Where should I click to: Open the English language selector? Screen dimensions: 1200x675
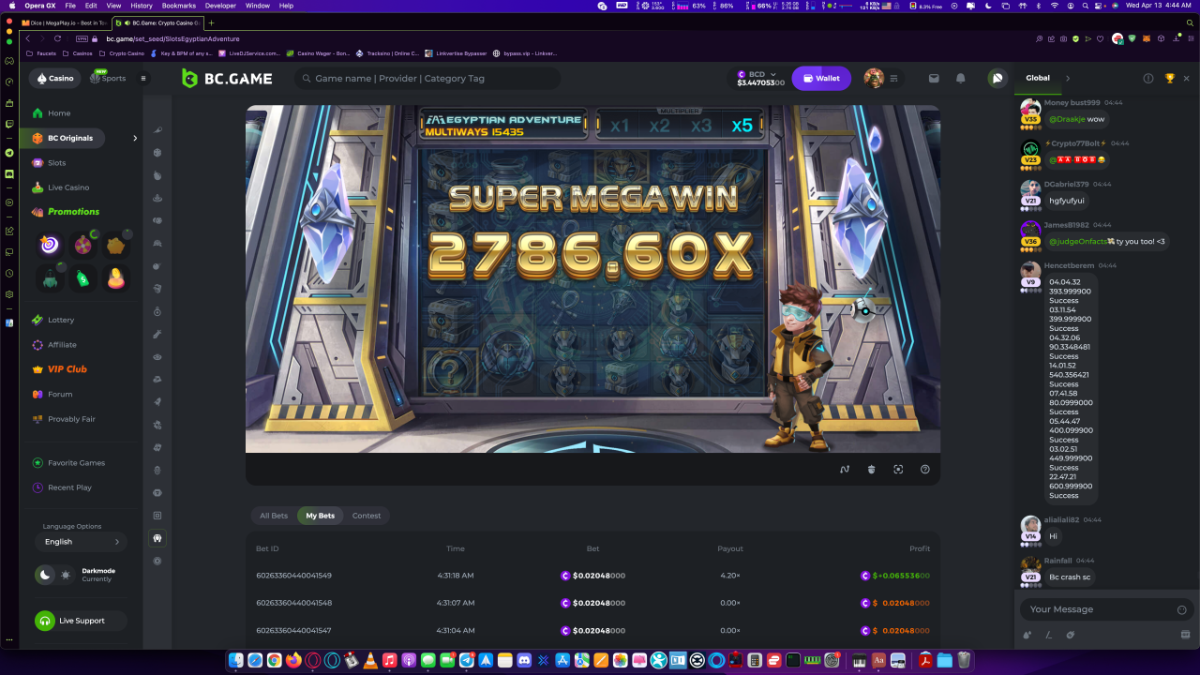point(80,542)
